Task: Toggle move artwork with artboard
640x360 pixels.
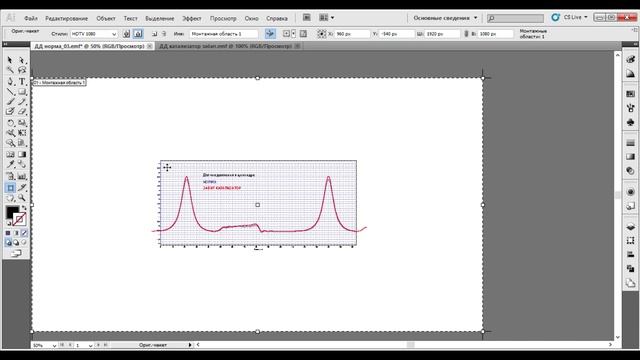Action: pos(270,34)
